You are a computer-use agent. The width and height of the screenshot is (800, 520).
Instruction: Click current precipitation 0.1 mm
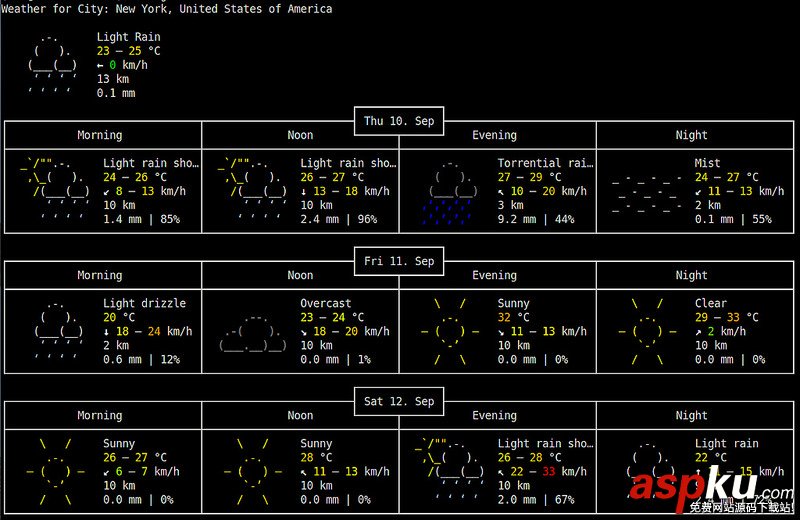[x=116, y=93]
